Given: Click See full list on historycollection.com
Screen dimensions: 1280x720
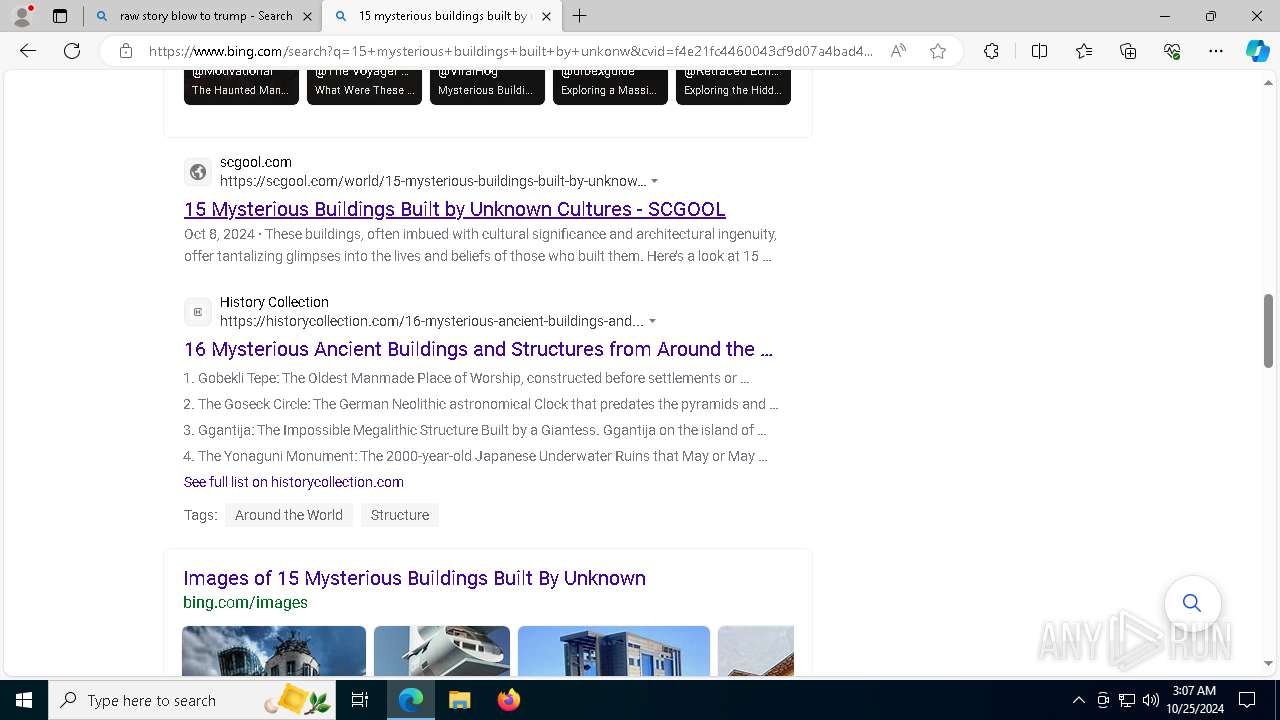Looking at the screenshot, I should 294,482.
